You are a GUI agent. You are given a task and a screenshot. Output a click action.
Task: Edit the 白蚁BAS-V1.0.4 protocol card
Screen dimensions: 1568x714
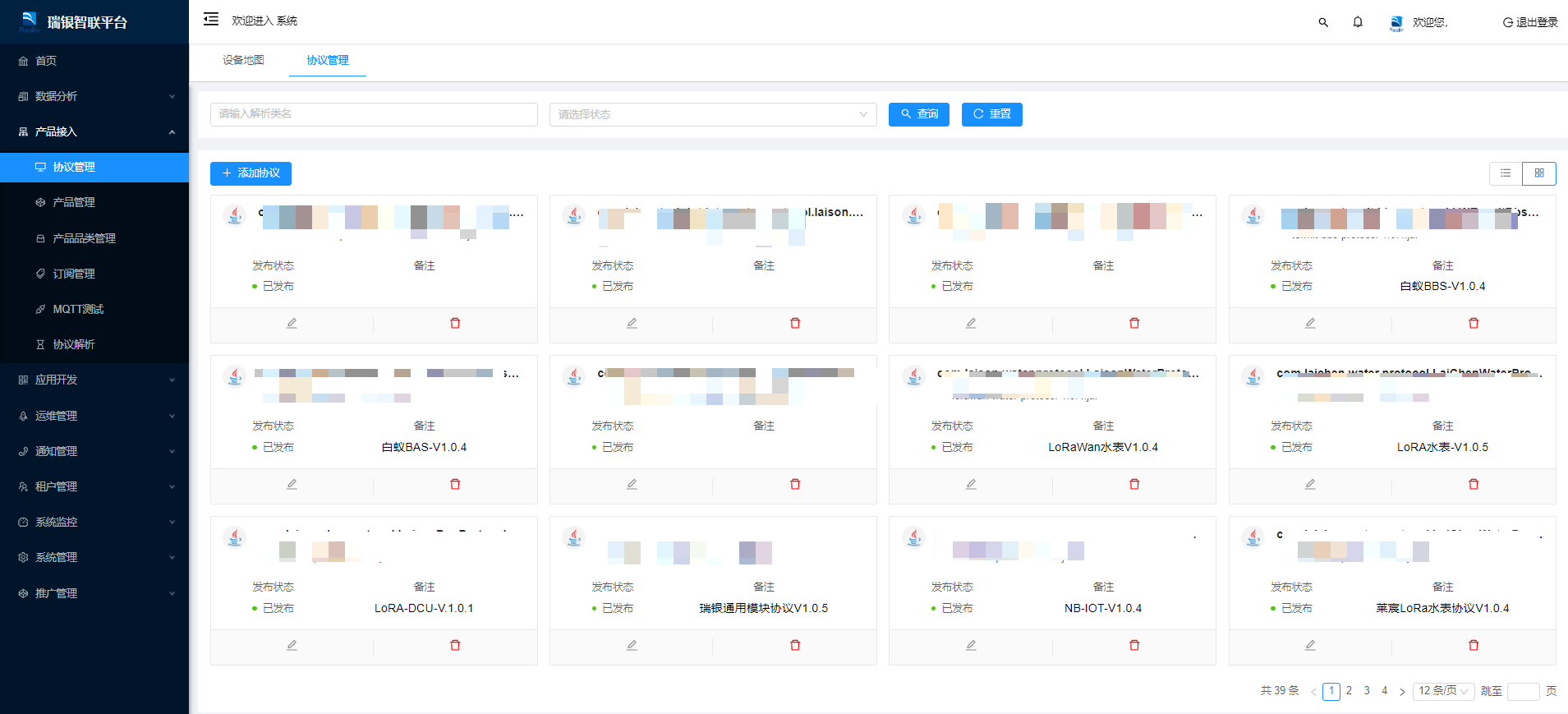tap(292, 485)
